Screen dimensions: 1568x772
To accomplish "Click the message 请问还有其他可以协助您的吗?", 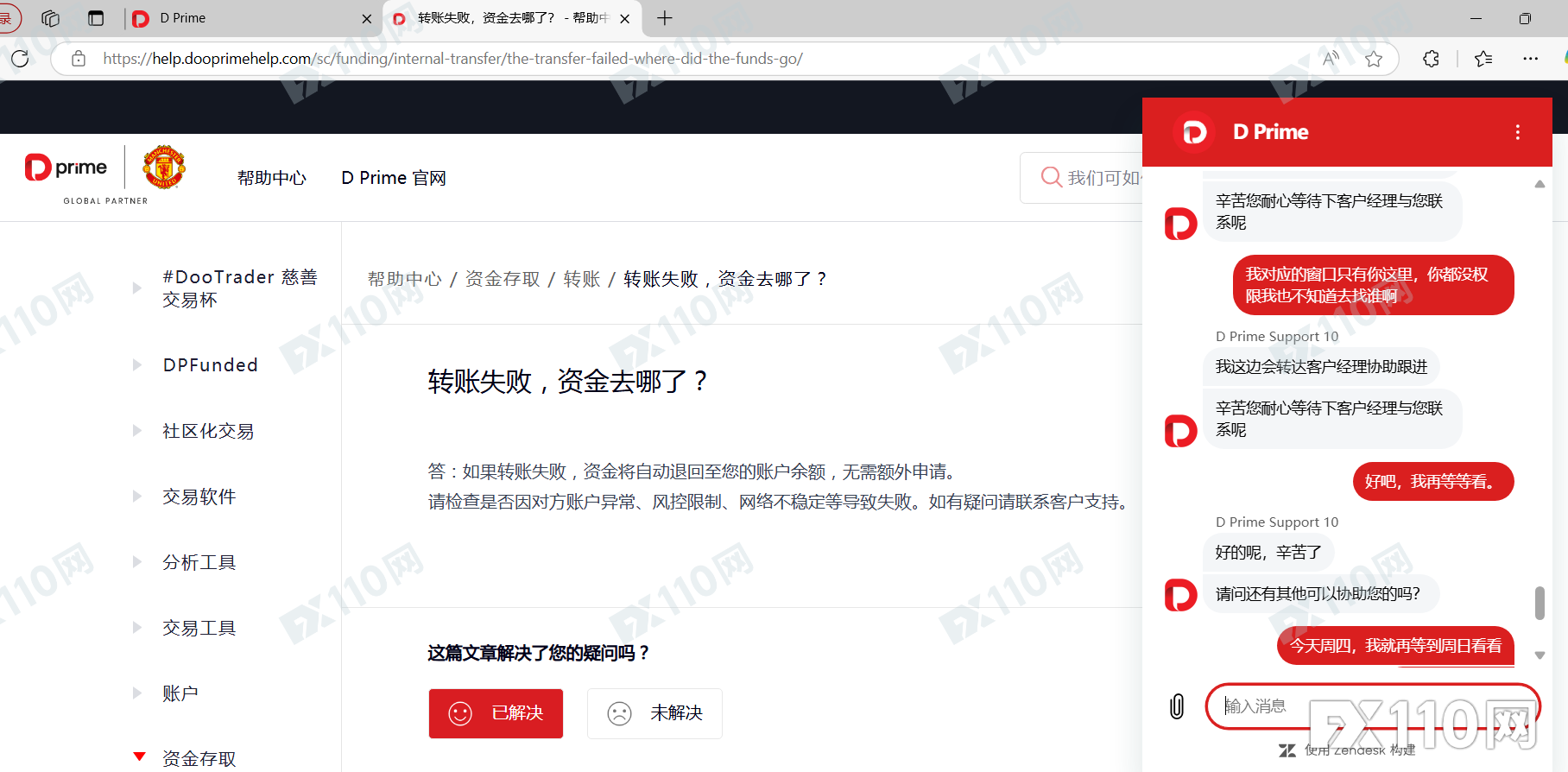I will click(x=1320, y=594).
